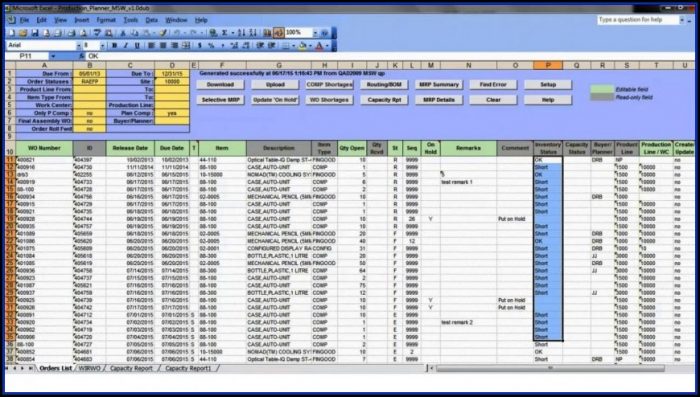Open the Data menu
Image resolution: width=700 pixels, height=397 pixels.
(152, 20)
